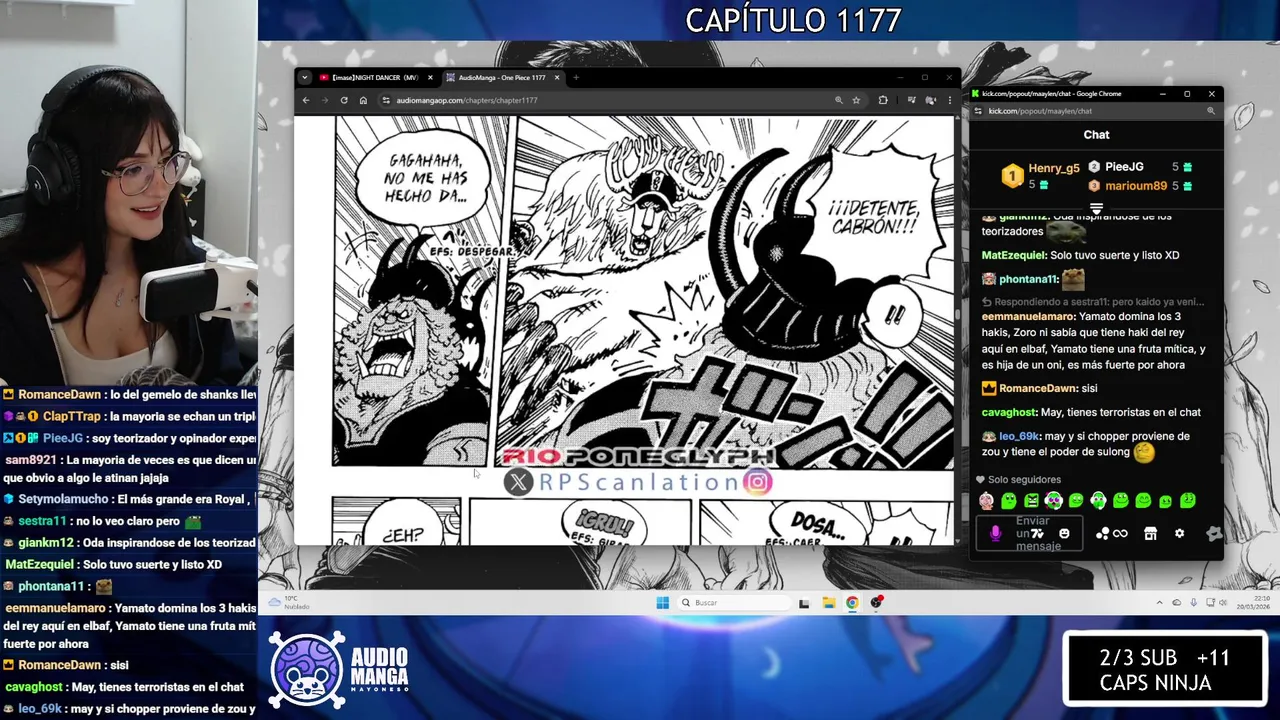Open the browser home page button
This screenshot has width=1280, height=720.
tap(363, 100)
